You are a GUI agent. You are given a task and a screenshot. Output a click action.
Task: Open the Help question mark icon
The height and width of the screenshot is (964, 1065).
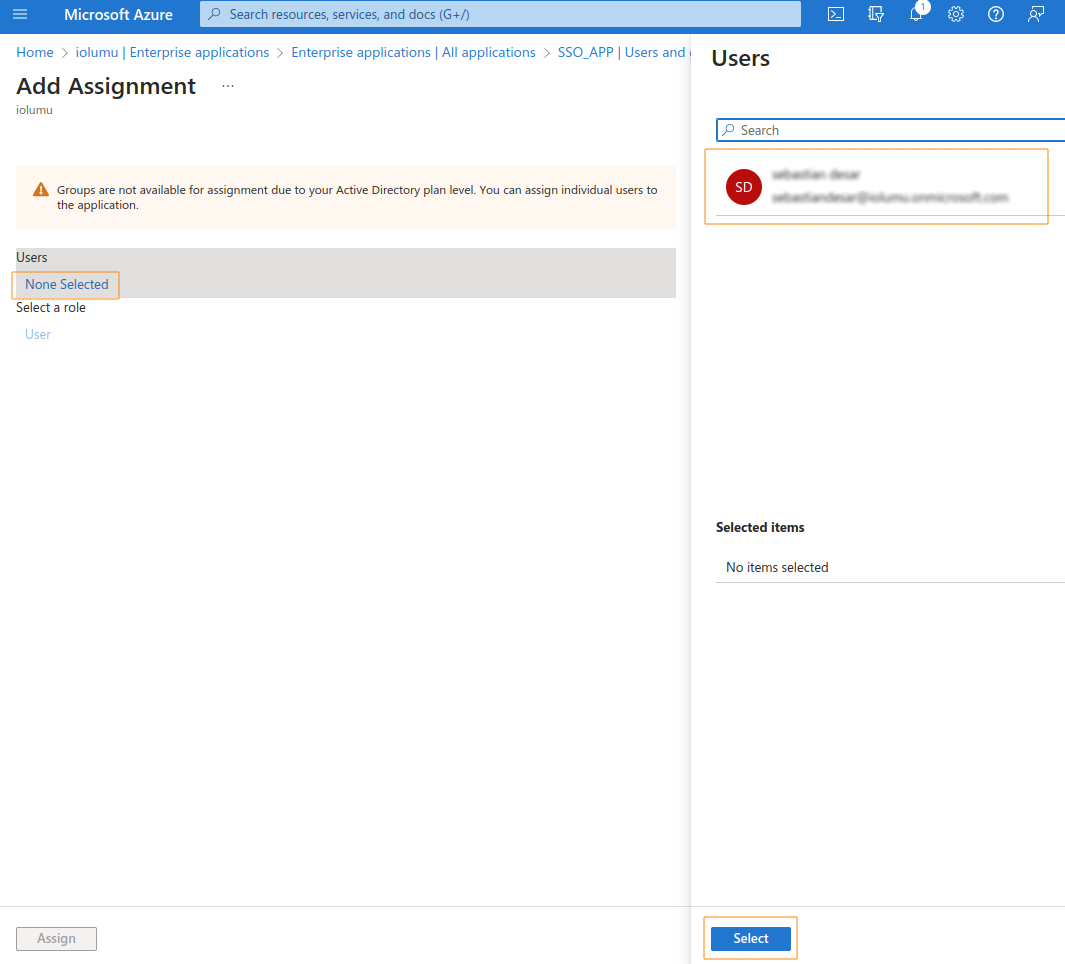point(996,14)
